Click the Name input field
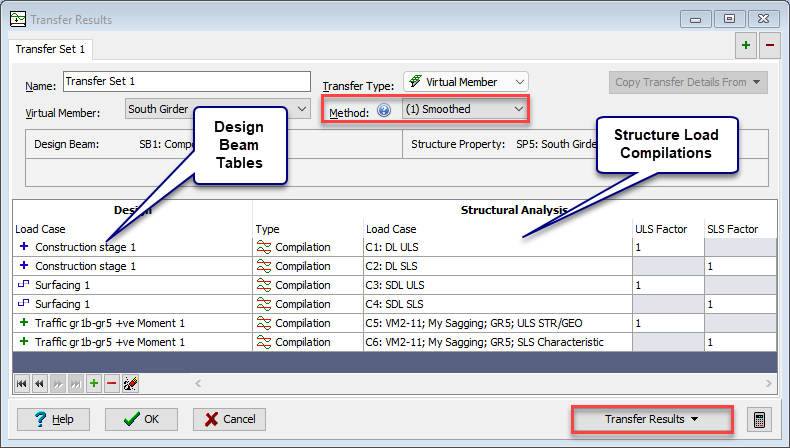The image size is (790, 448). tap(187, 82)
